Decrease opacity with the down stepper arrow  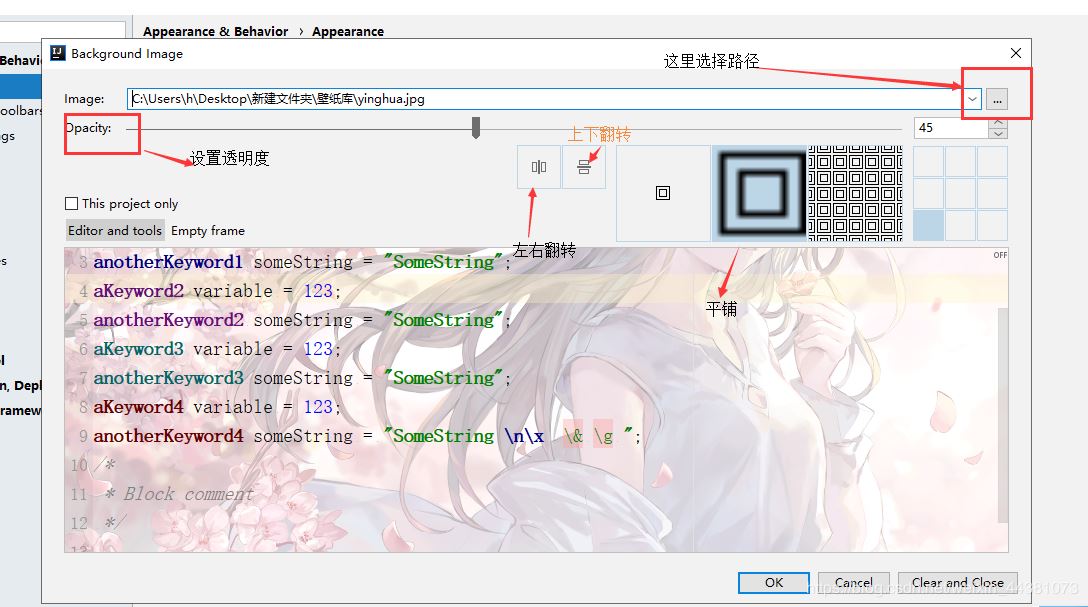pos(998,133)
